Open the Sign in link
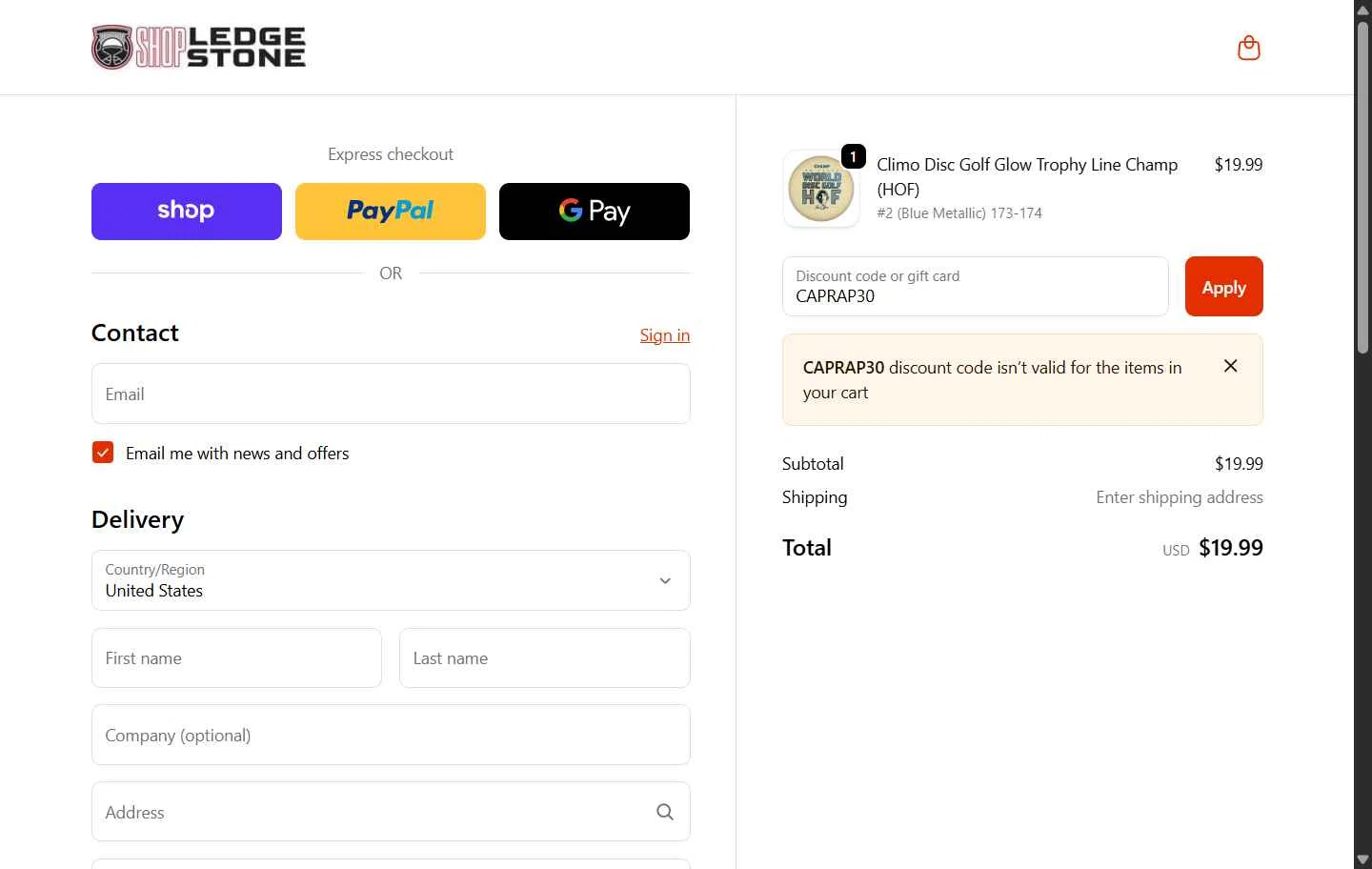1372x869 pixels. point(665,335)
